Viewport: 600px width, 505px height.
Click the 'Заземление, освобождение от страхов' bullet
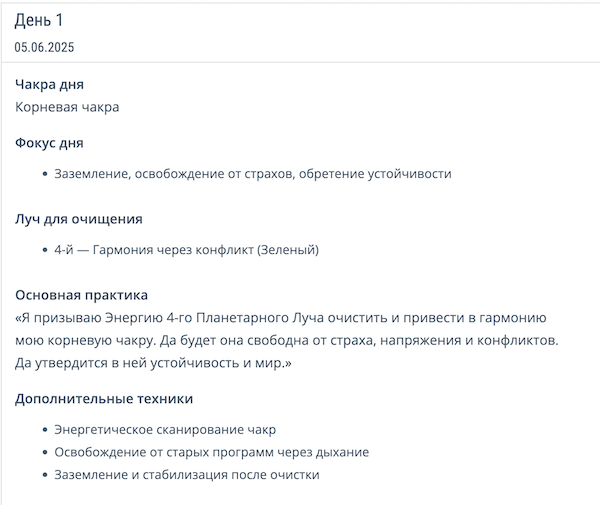253,174
